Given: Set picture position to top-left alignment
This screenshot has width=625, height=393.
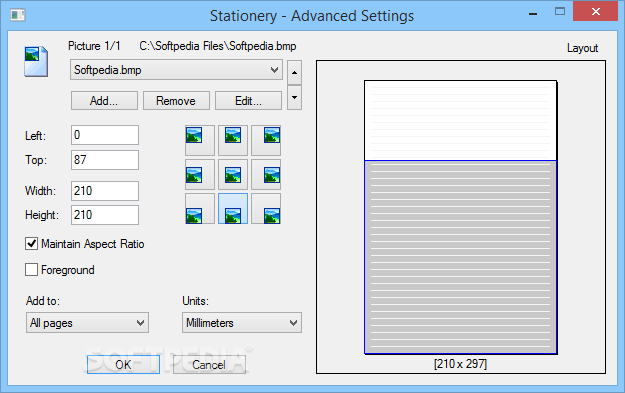Looking at the screenshot, I should click(x=200, y=140).
